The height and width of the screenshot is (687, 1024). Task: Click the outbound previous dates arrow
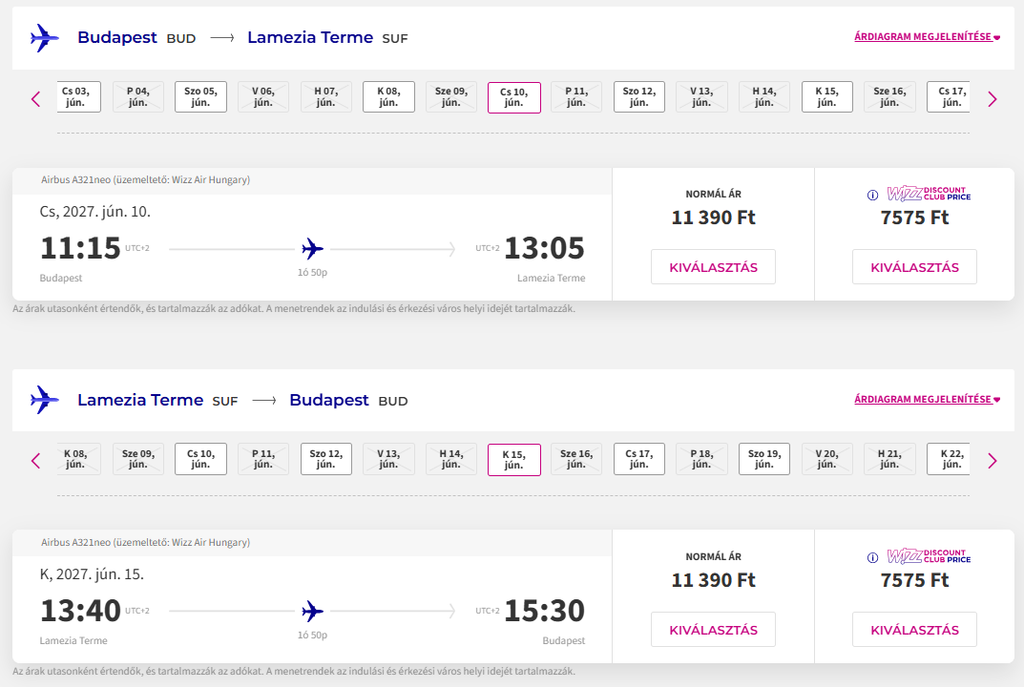(36, 99)
